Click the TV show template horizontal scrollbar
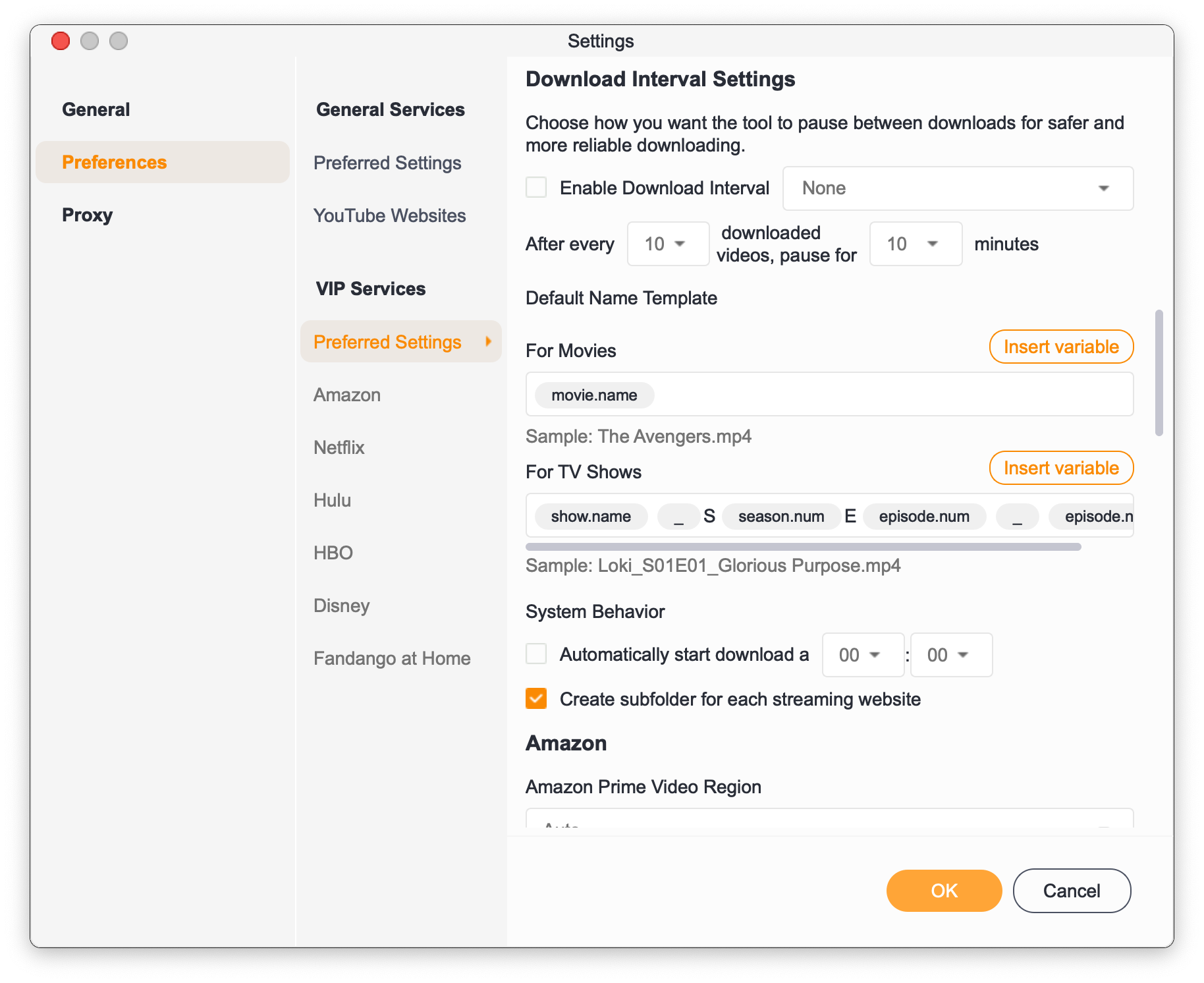 [x=803, y=547]
